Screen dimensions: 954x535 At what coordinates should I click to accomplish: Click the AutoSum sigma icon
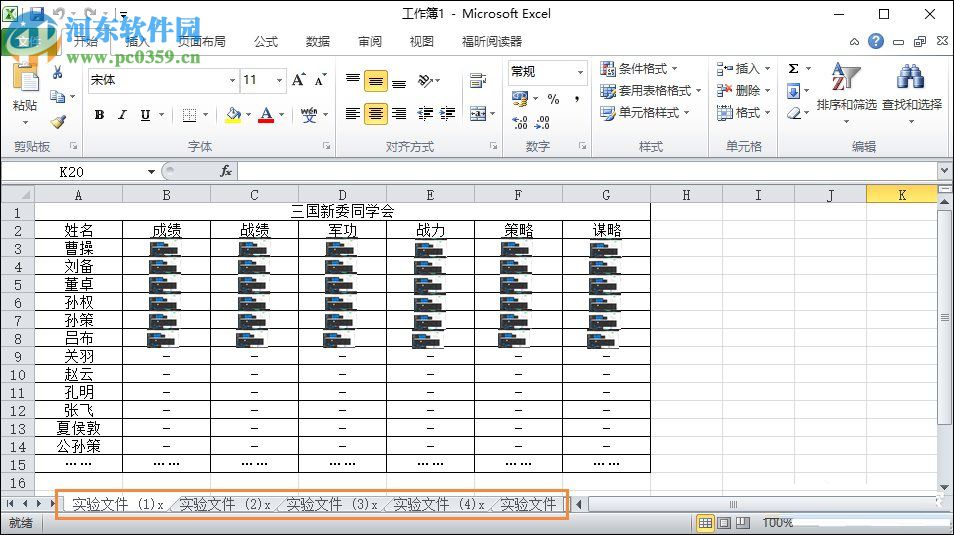(793, 69)
